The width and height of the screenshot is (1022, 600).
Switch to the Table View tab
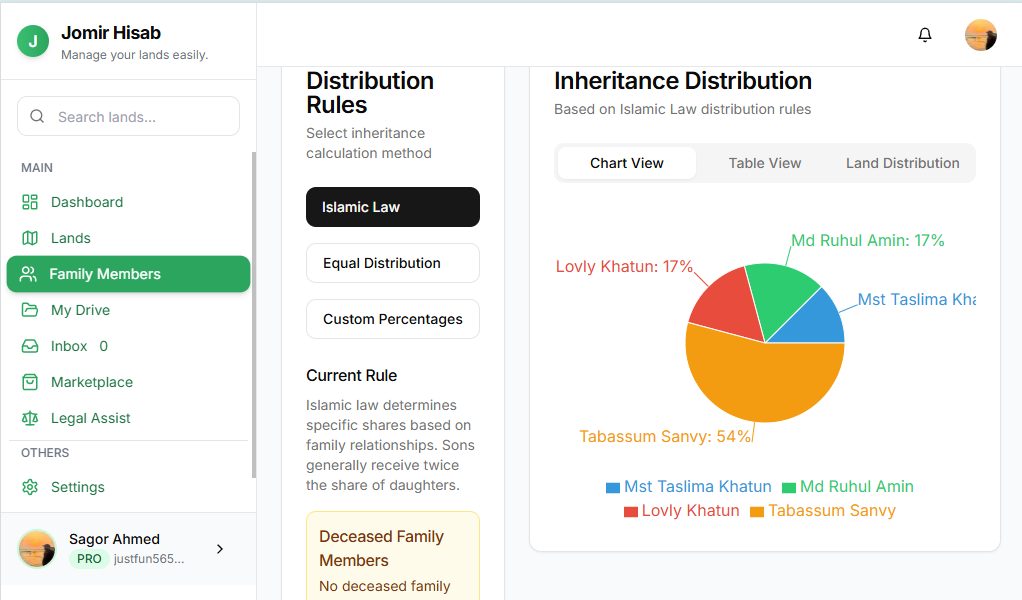pos(764,163)
